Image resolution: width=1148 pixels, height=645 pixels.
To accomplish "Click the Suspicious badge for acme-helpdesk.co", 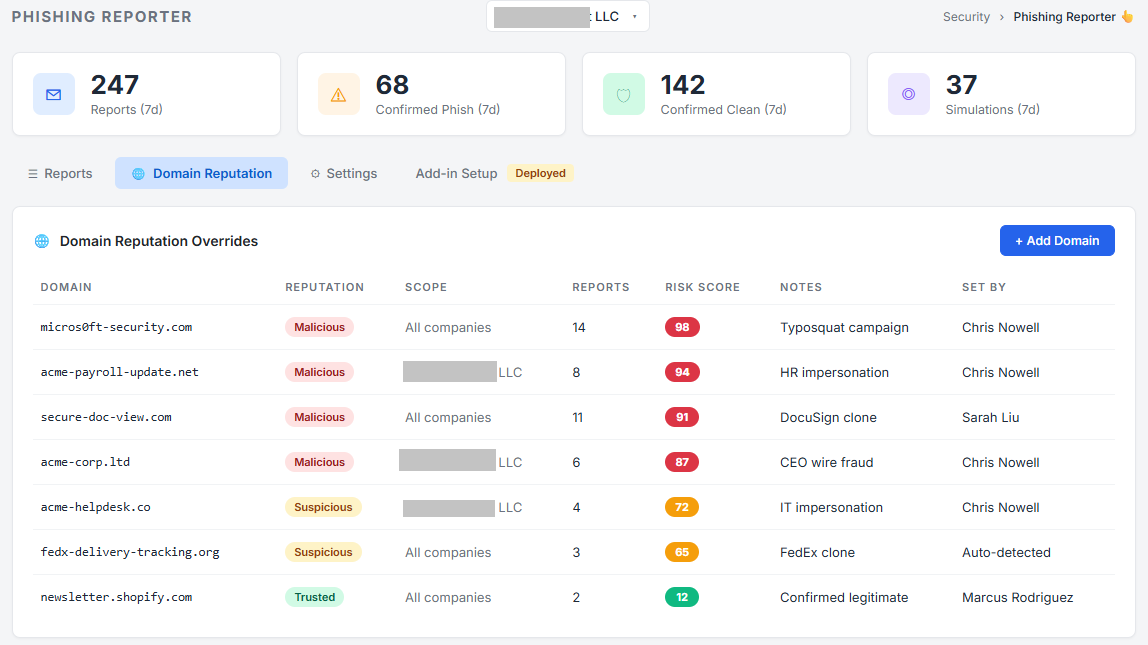I will [323, 507].
